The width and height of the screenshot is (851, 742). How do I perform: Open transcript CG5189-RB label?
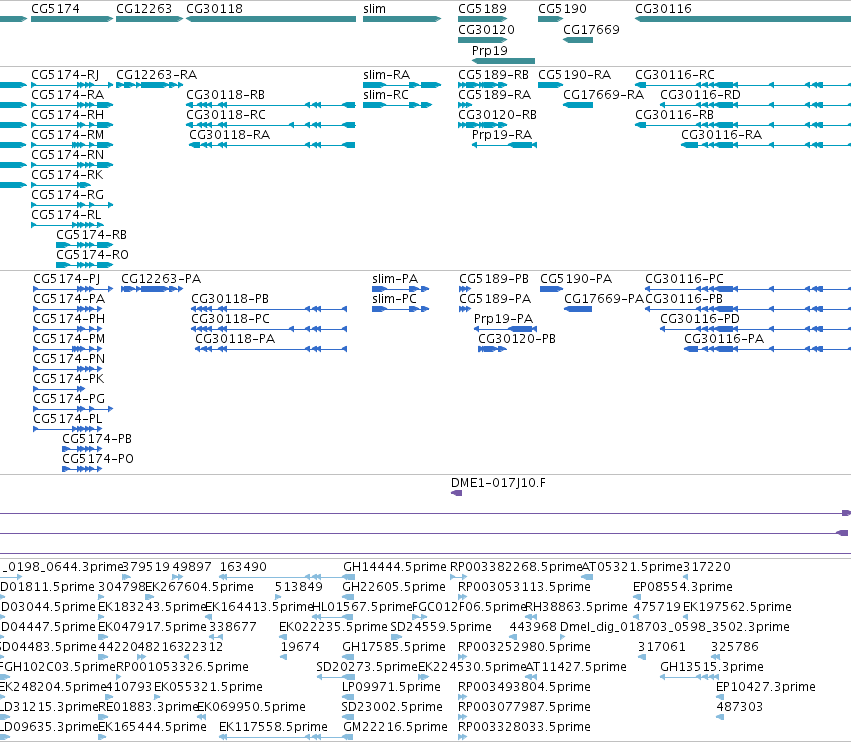pos(493,74)
